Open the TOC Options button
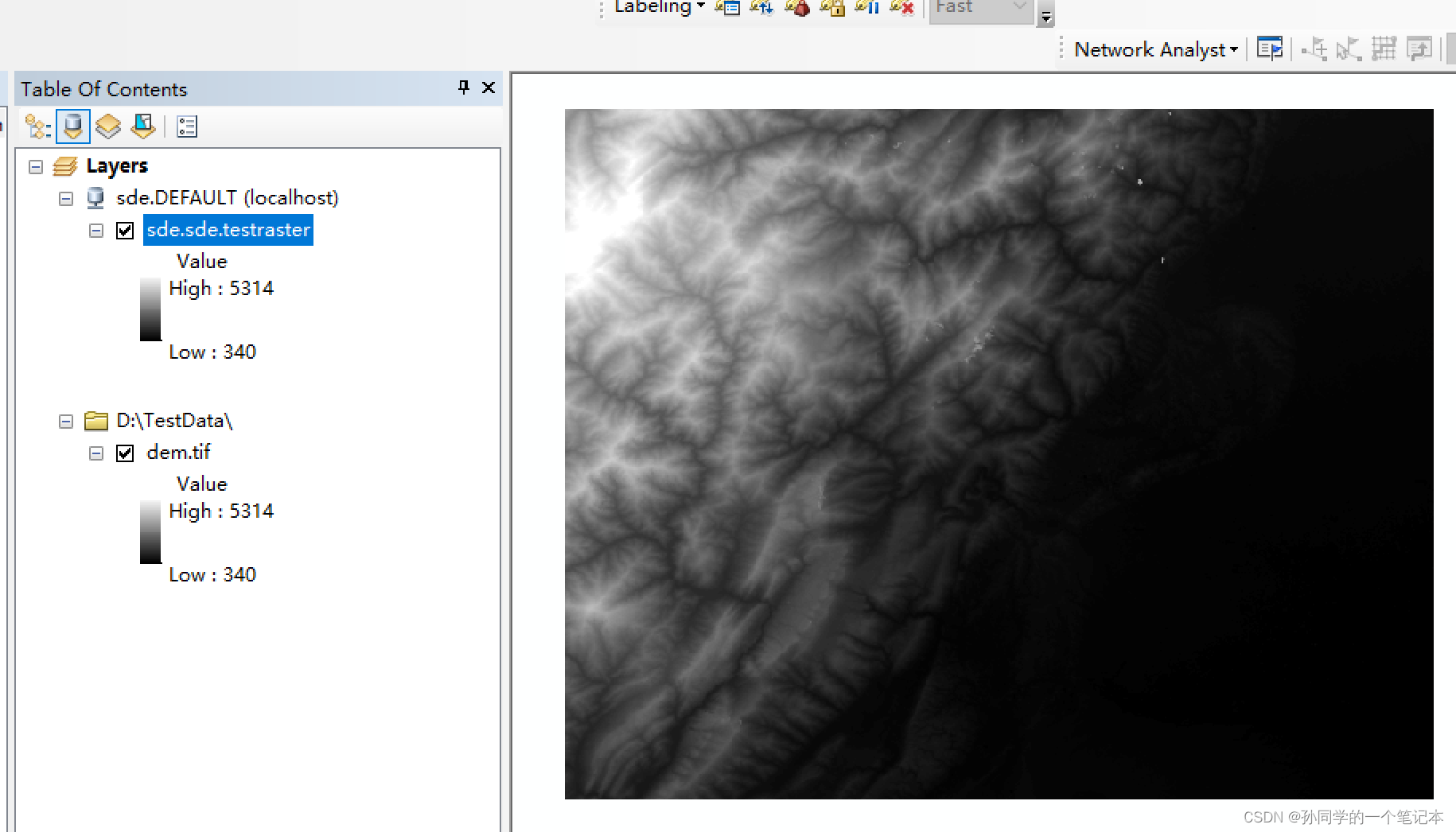1456x832 pixels. coord(187,126)
